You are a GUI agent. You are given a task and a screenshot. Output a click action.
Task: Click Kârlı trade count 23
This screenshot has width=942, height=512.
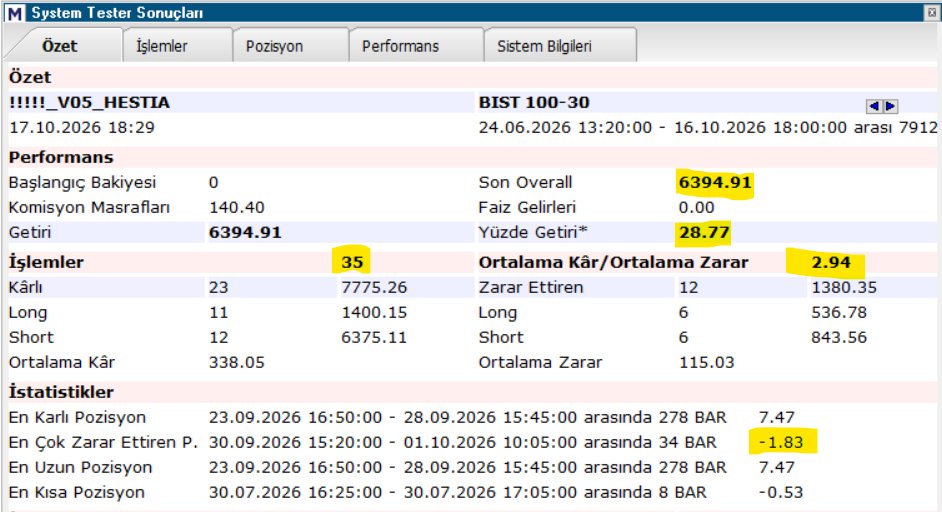click(218, 287)
